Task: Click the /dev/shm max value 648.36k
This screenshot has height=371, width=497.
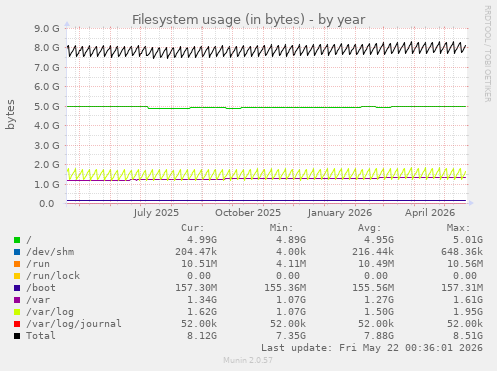Action: coord(462,252)
